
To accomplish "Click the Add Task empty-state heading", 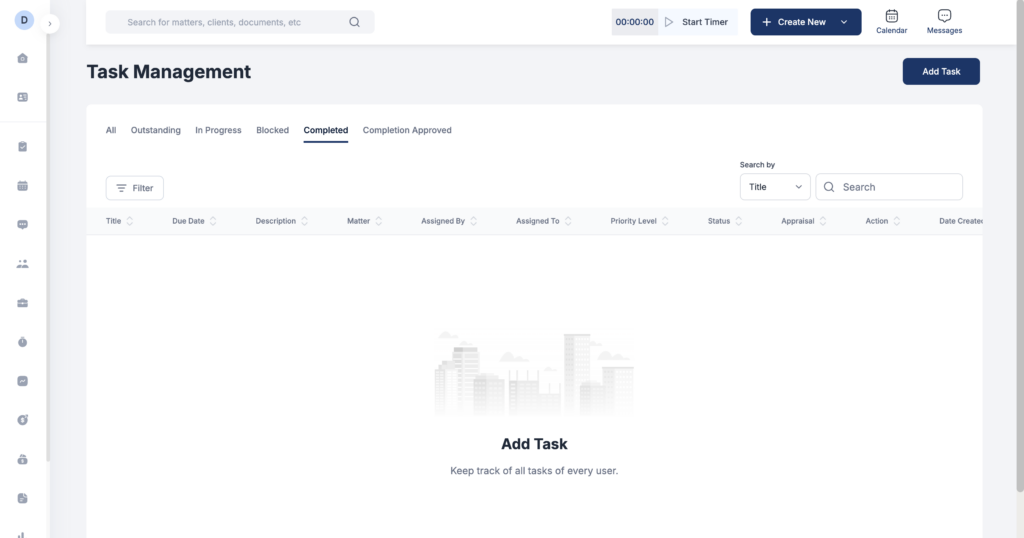I will [x=534, y=444].
